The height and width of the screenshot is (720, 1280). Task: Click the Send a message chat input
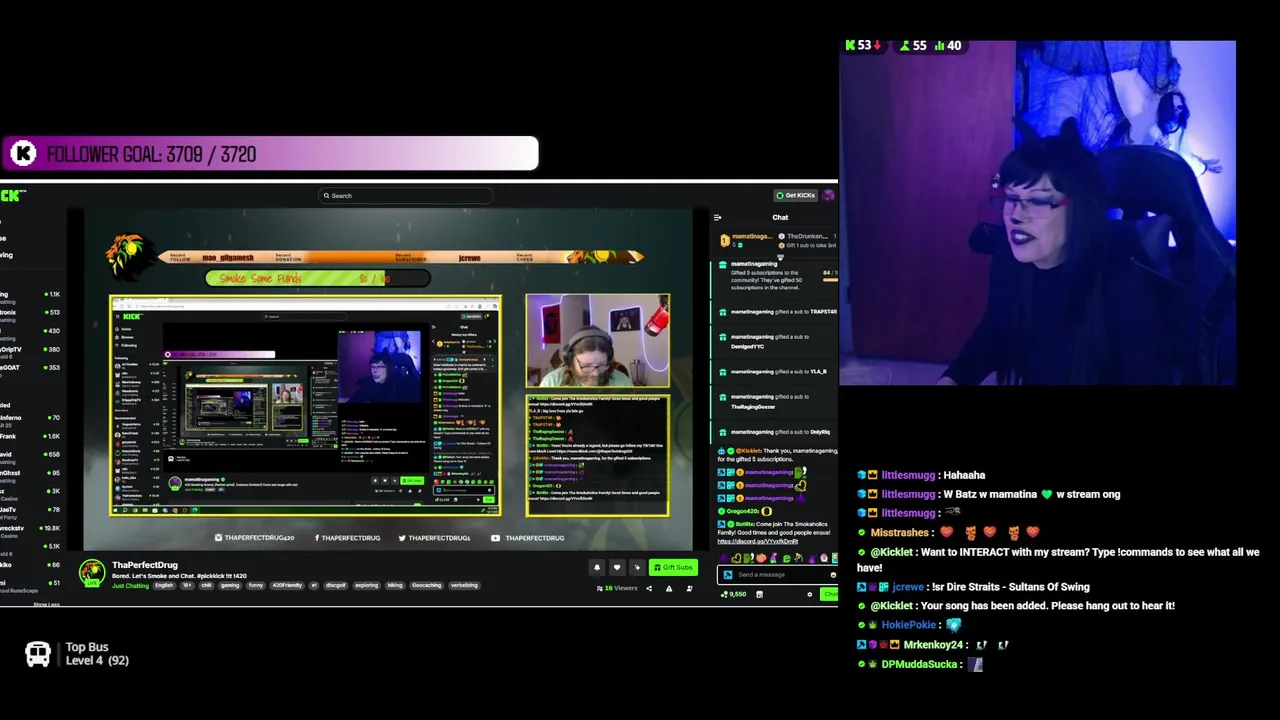[x=777, y=574]
